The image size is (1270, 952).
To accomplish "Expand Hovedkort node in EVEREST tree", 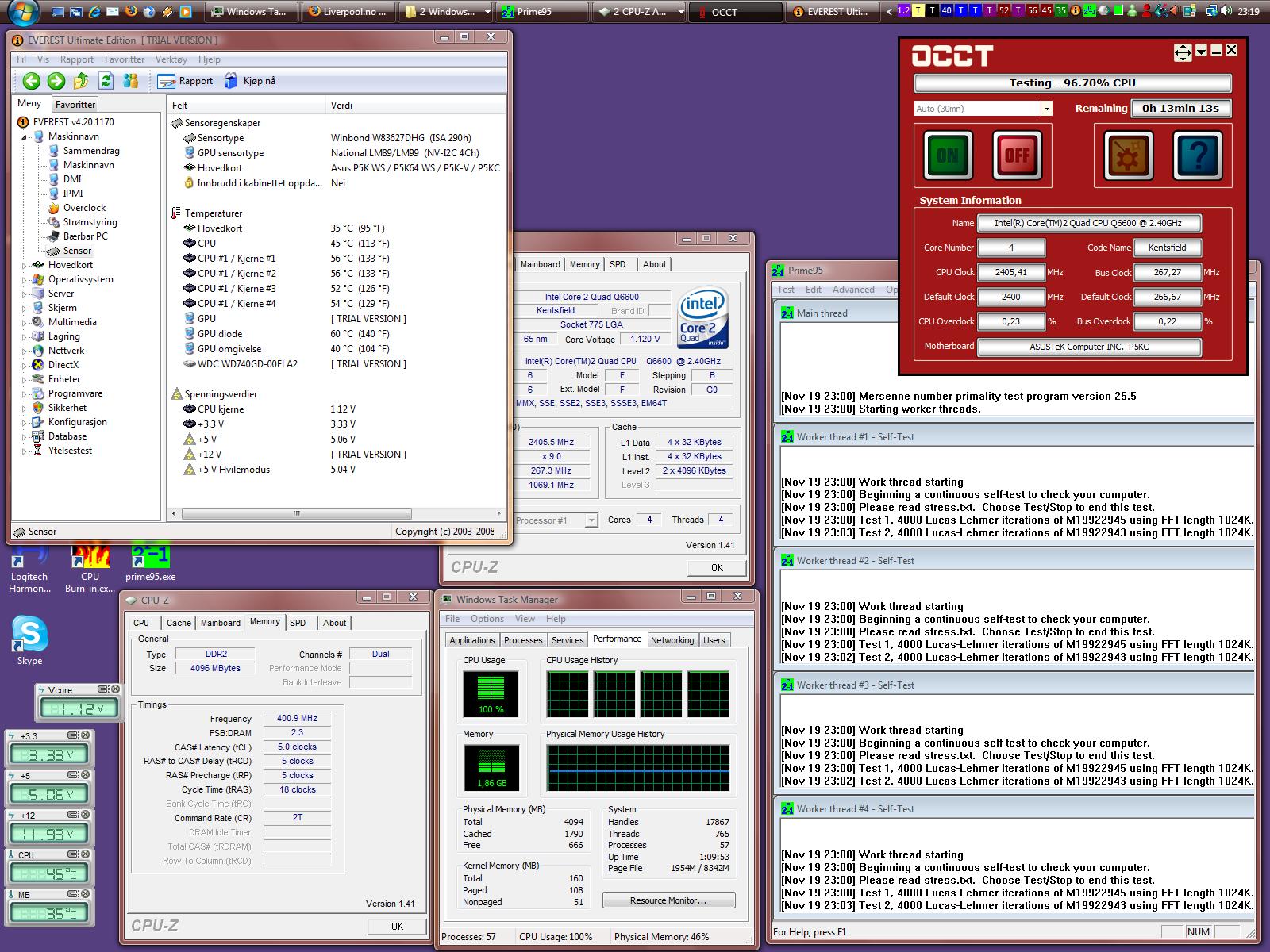I will pyautogui.click(x=25, y=265).
